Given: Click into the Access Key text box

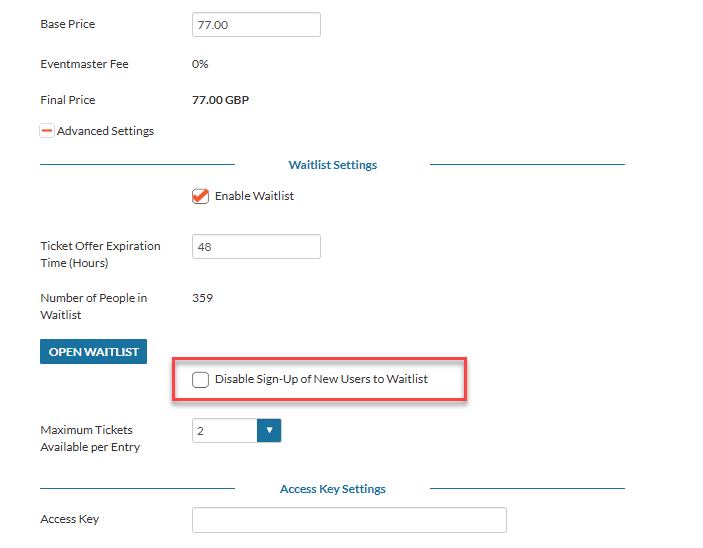Looking at the screenshot, I should [x=349, y=520].
